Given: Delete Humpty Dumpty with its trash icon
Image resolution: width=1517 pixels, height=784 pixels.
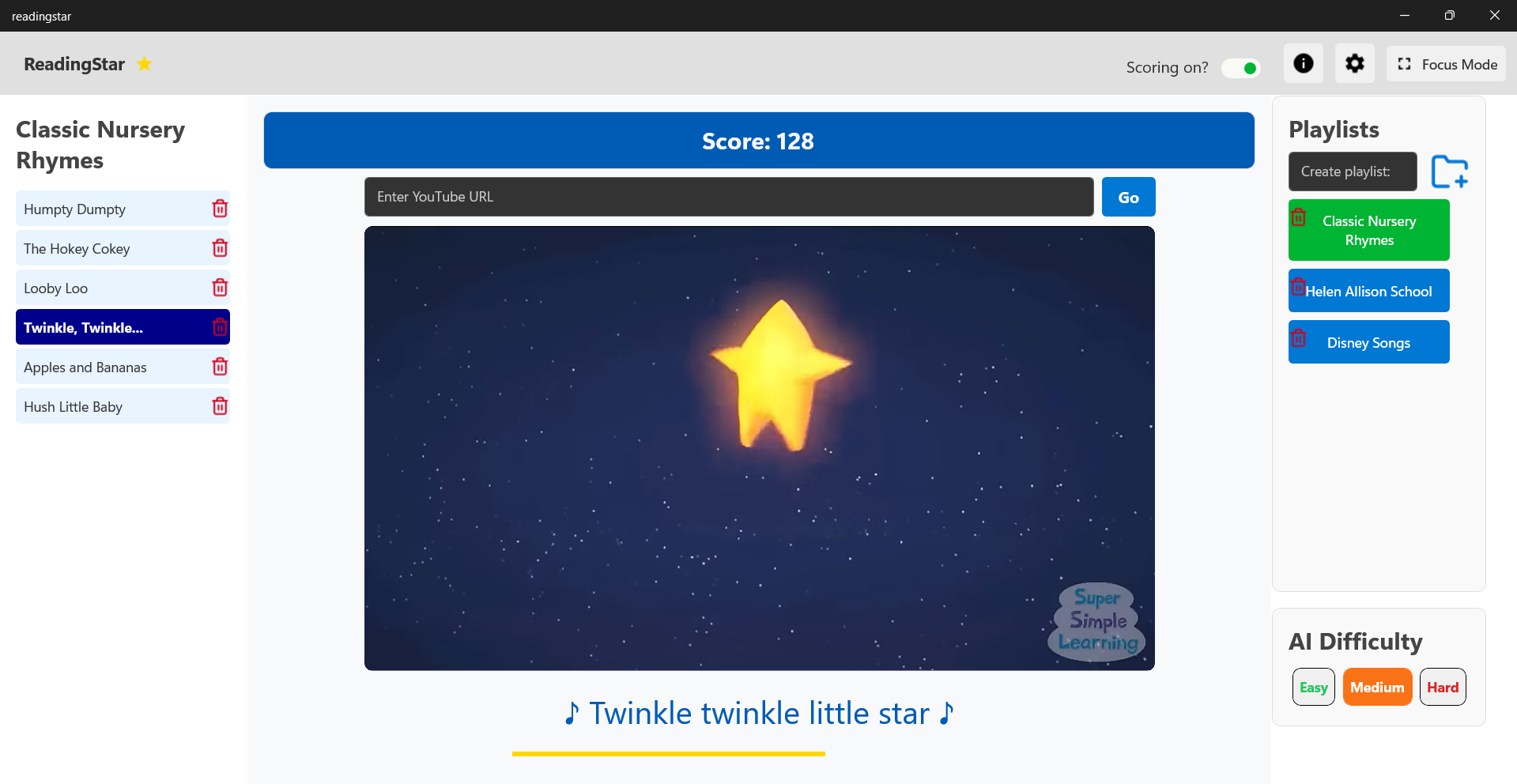Looking at the screenshot, I should 220,209.
